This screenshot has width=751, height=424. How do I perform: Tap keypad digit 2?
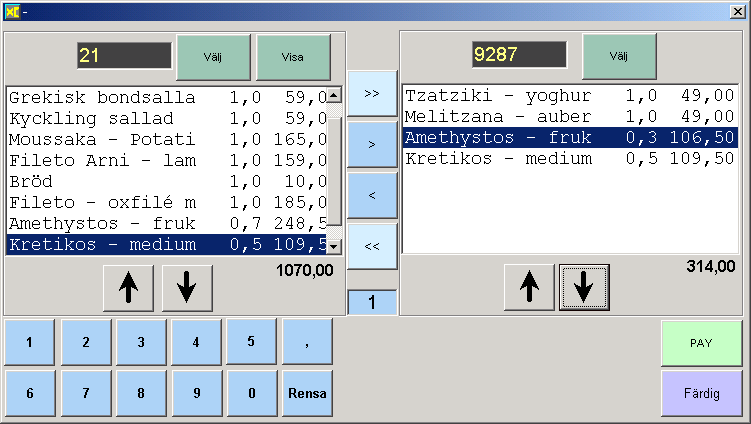click(x=86, y=342)
